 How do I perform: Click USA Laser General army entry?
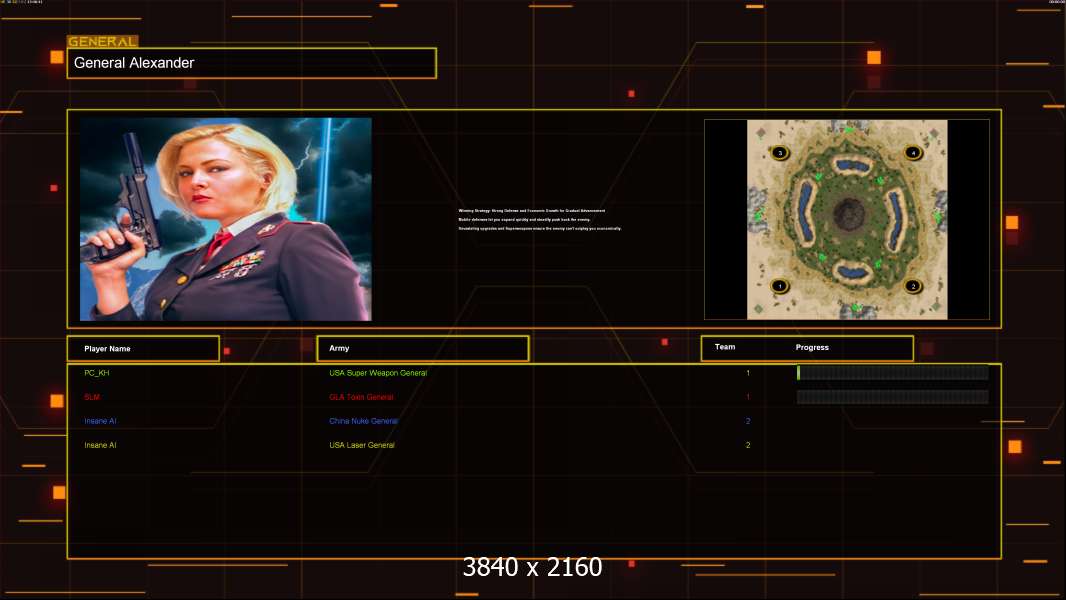point(362,445)
